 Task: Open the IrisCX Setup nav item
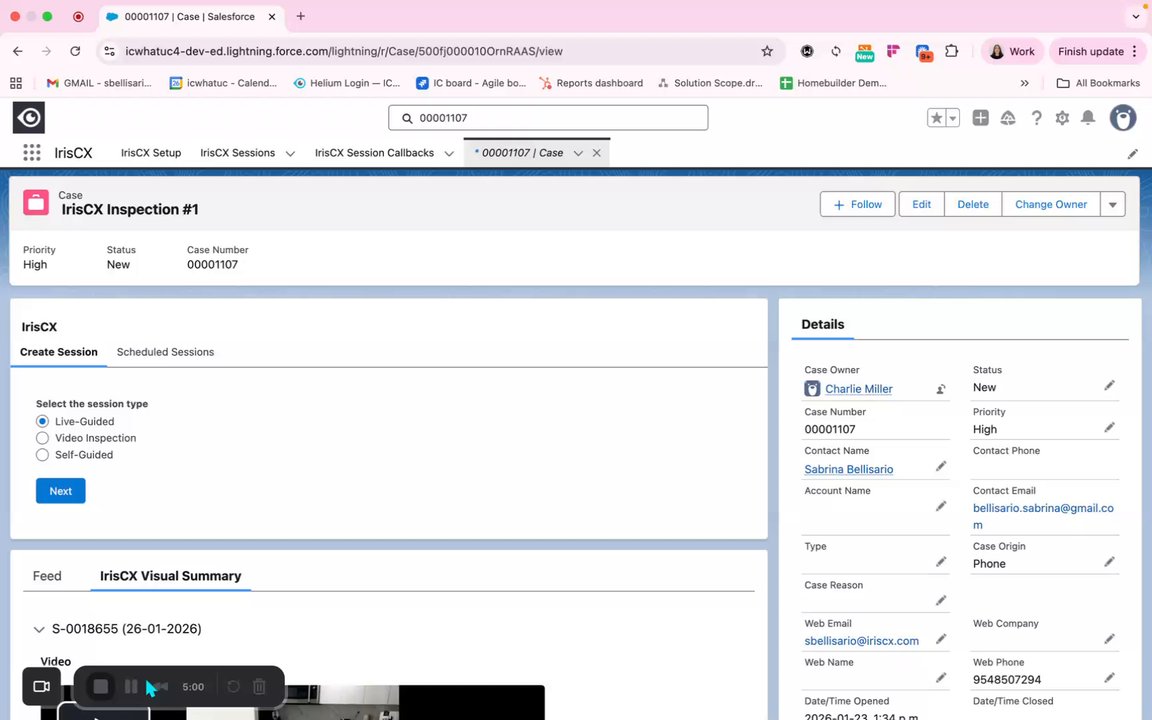(151, 153)
